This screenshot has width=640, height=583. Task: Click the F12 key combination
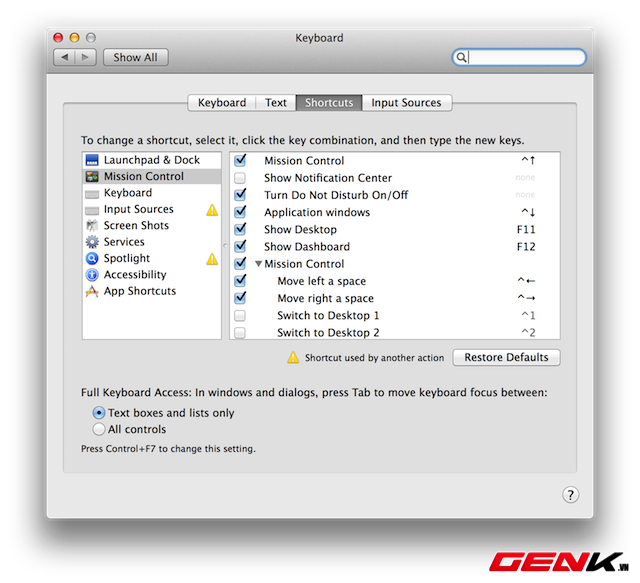pyautogui.click(x=526, y=247)
